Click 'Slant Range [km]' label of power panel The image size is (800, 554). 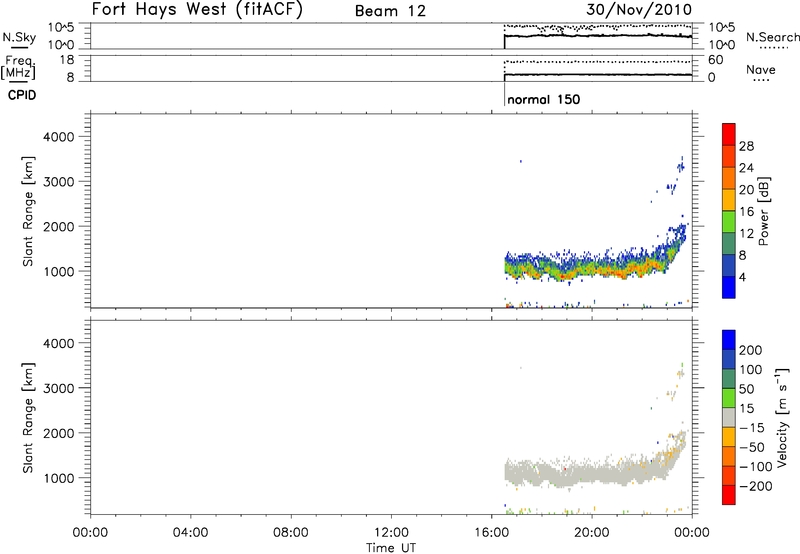28,211
